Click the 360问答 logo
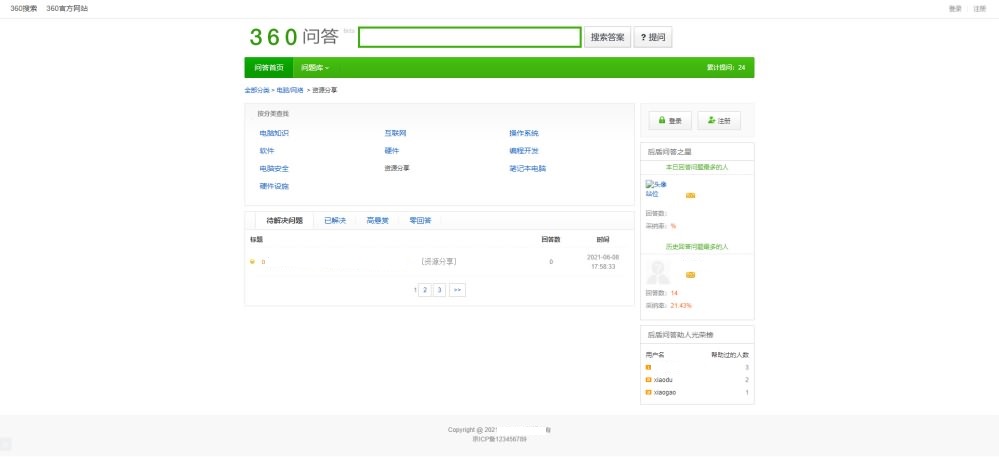The height and width of the screenshot is (458, 999). tap(294, 37)
